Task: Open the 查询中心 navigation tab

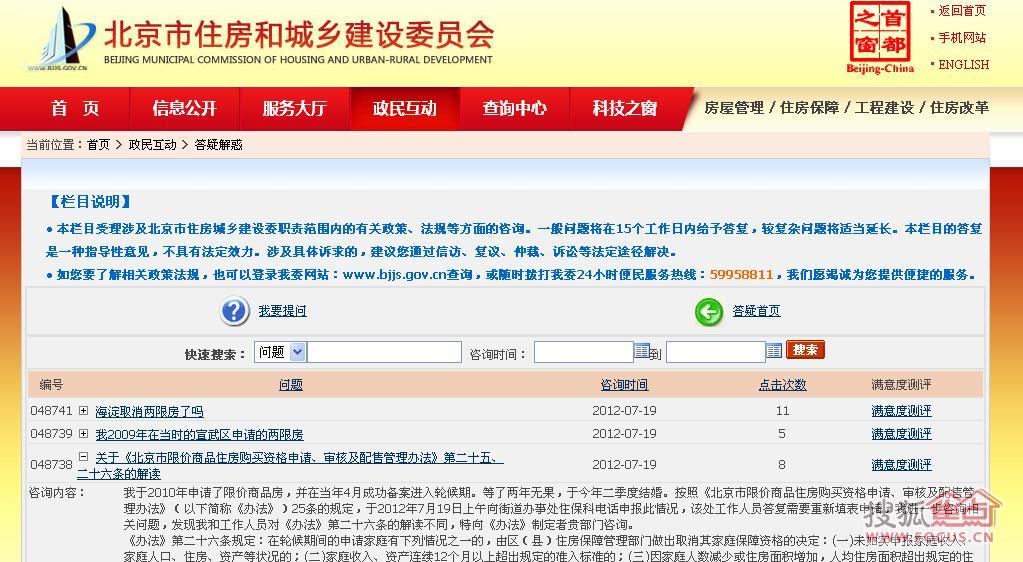Action: (515, 108)
